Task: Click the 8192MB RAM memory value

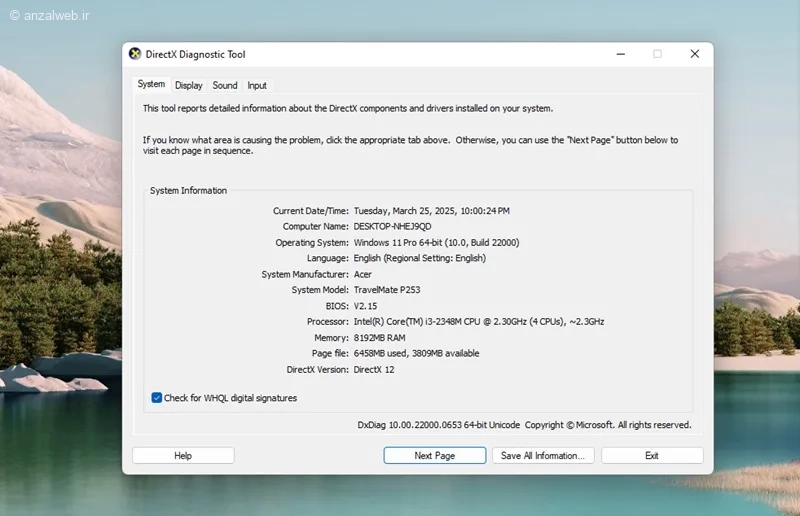Action: click(x=380, y=337)
